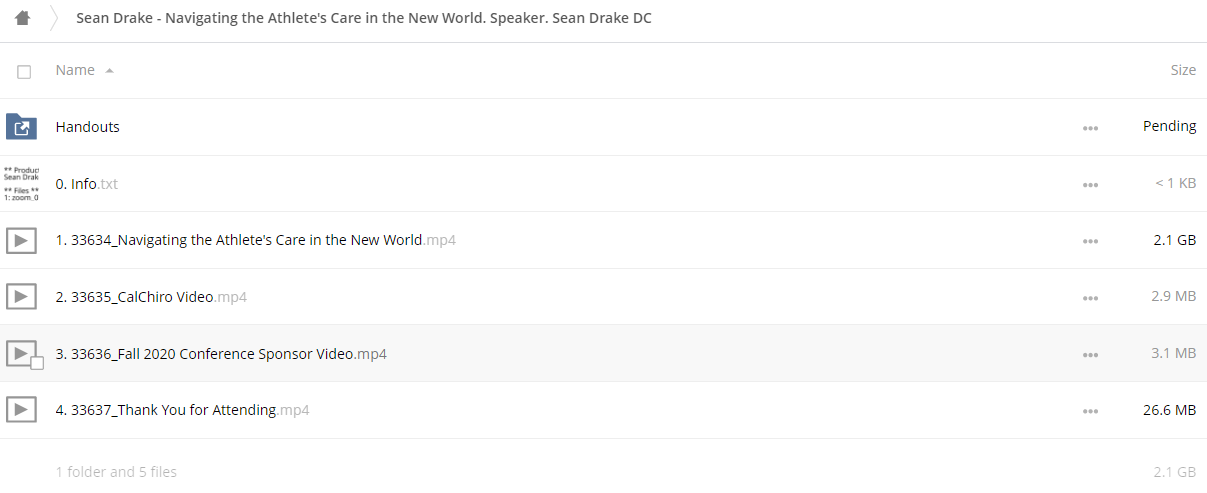Open more options for 0. Info.txt
Viewport: 1207px width, 493px height.
1090,185
